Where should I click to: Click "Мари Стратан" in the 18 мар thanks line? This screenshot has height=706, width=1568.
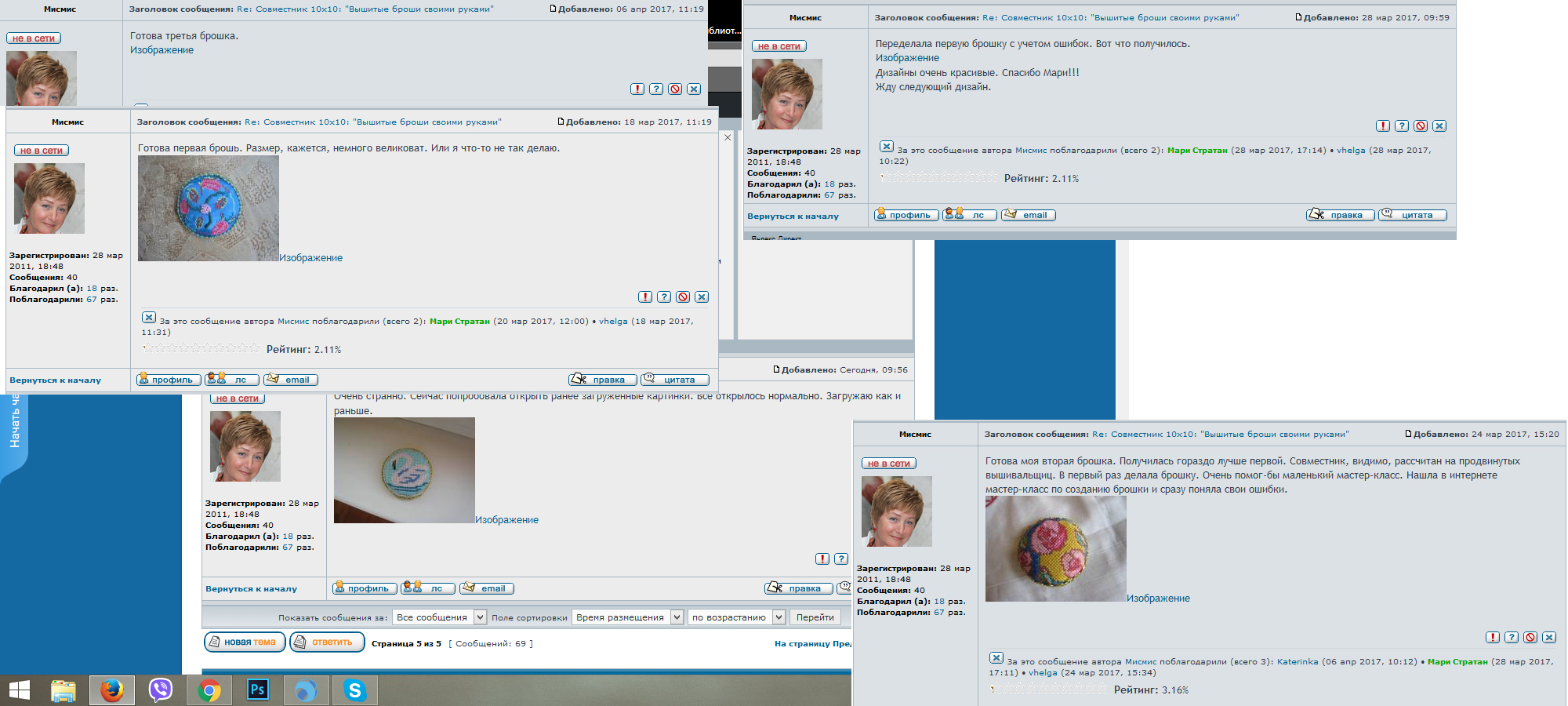459,322
